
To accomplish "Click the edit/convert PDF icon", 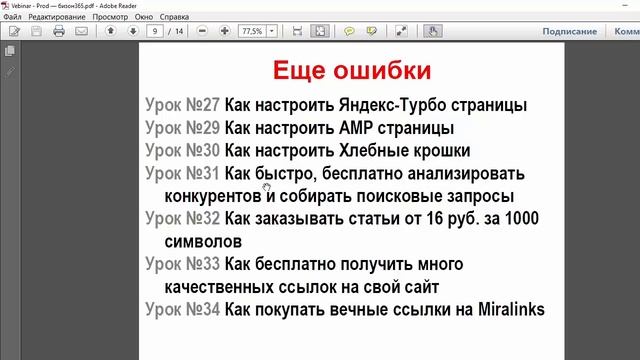I will click(x=15, y=31).
